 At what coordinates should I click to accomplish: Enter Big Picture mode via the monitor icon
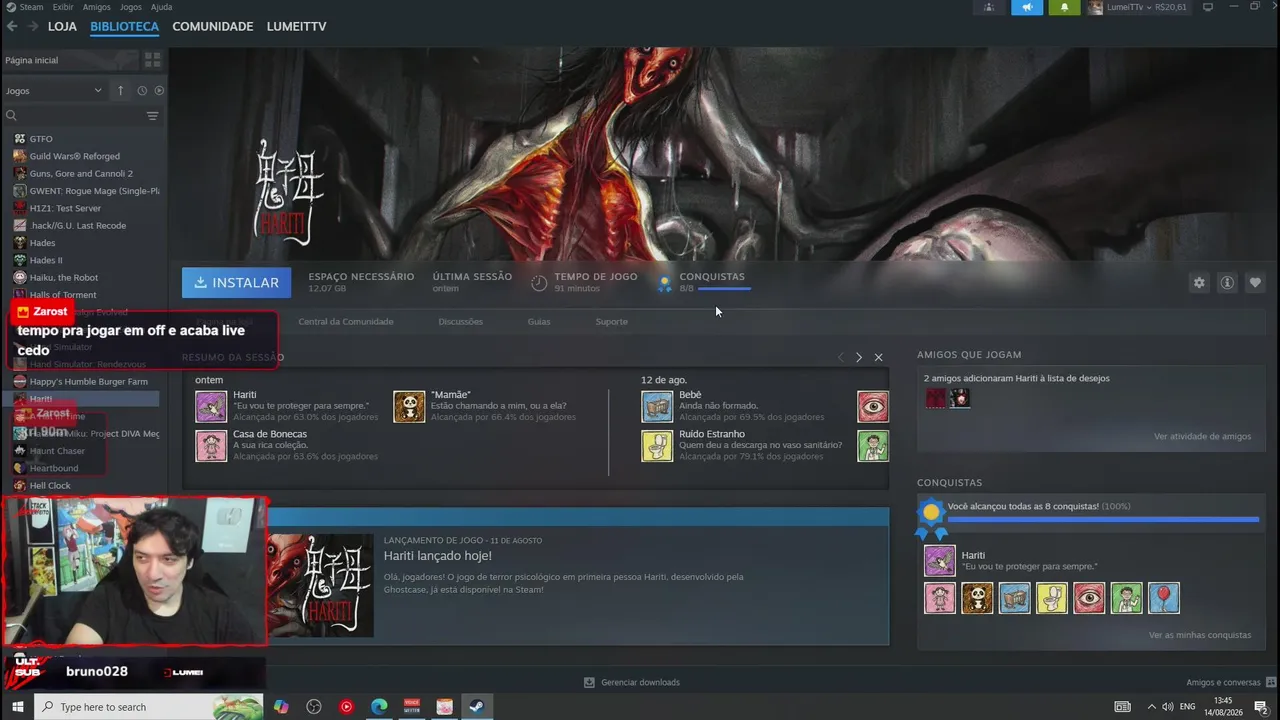pyautogui.click(x=1208, y=7)
